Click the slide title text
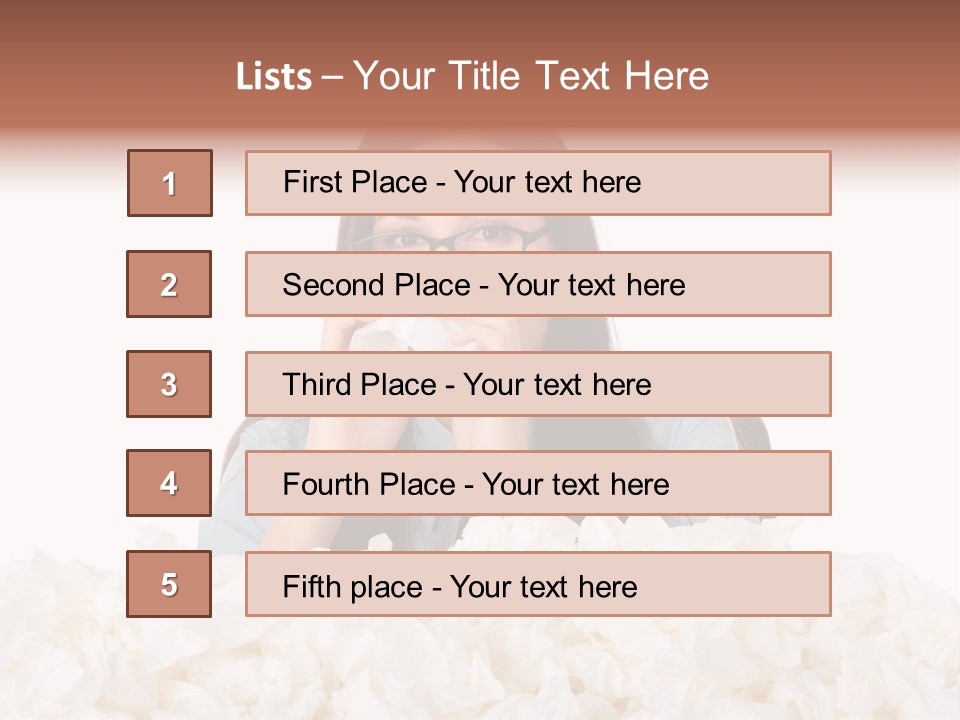This screenshot has height=720, width=960. point(473,76)
